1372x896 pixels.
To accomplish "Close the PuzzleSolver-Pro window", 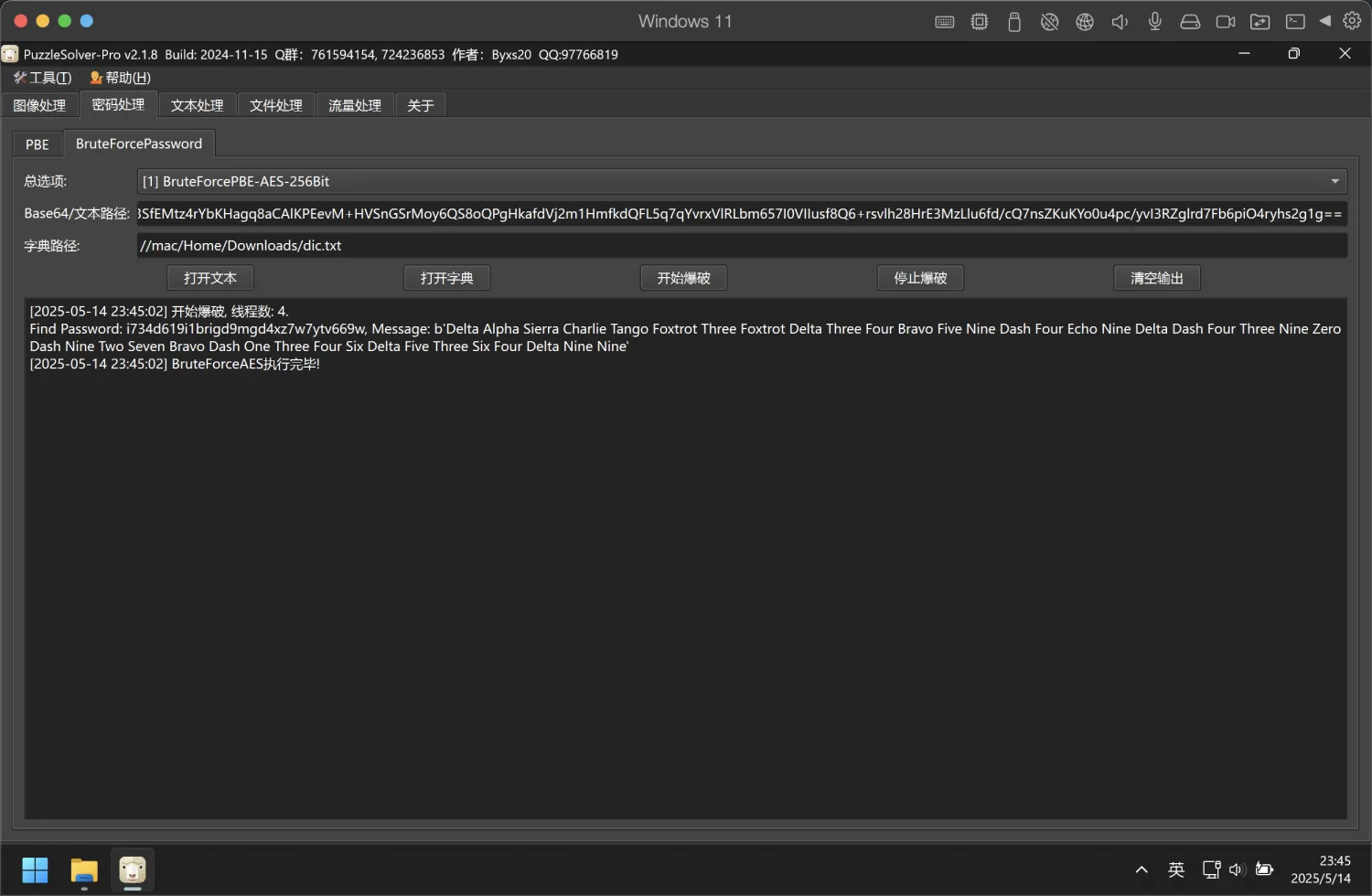I will (1345, 54).
